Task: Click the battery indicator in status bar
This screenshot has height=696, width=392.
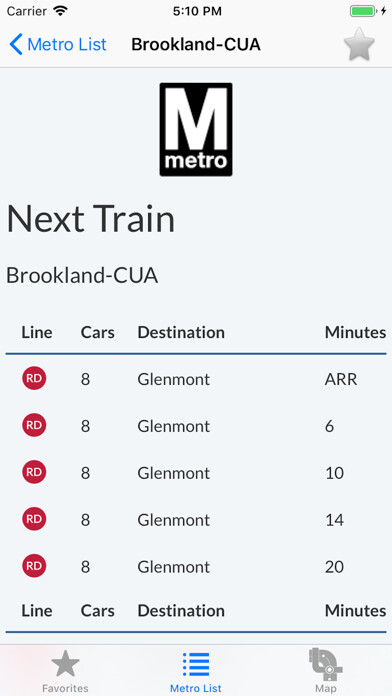Action: [364, 11]
